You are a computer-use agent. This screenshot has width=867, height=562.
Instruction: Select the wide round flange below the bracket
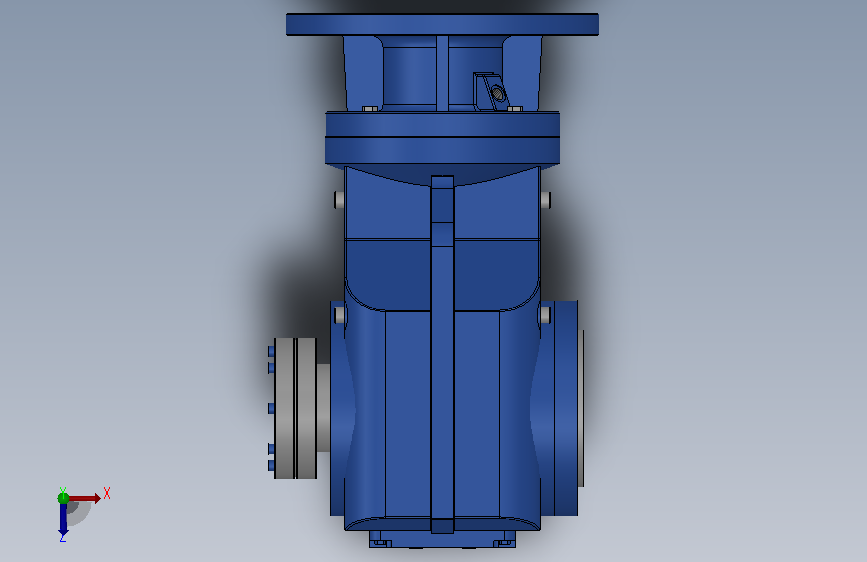click(442, 138)
